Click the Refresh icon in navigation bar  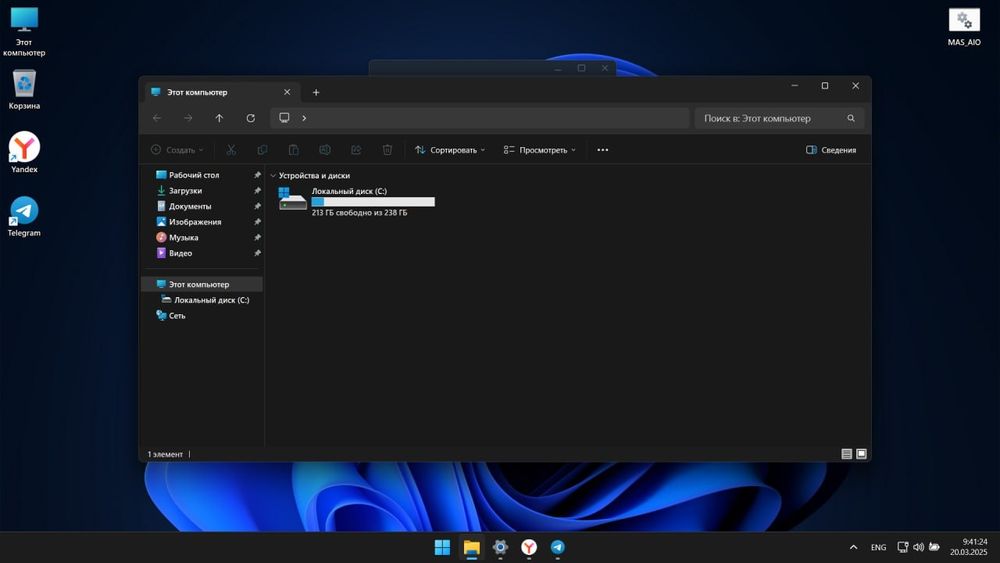[250, 118]
